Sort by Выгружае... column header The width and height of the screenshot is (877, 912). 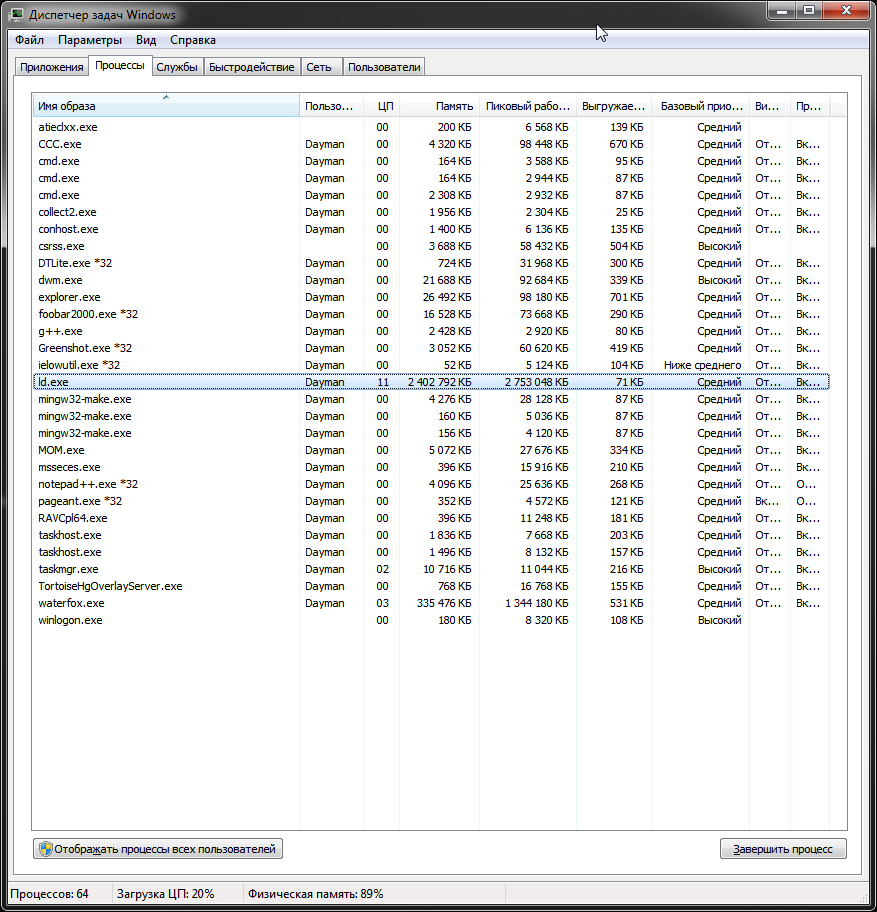coord(614,106)
